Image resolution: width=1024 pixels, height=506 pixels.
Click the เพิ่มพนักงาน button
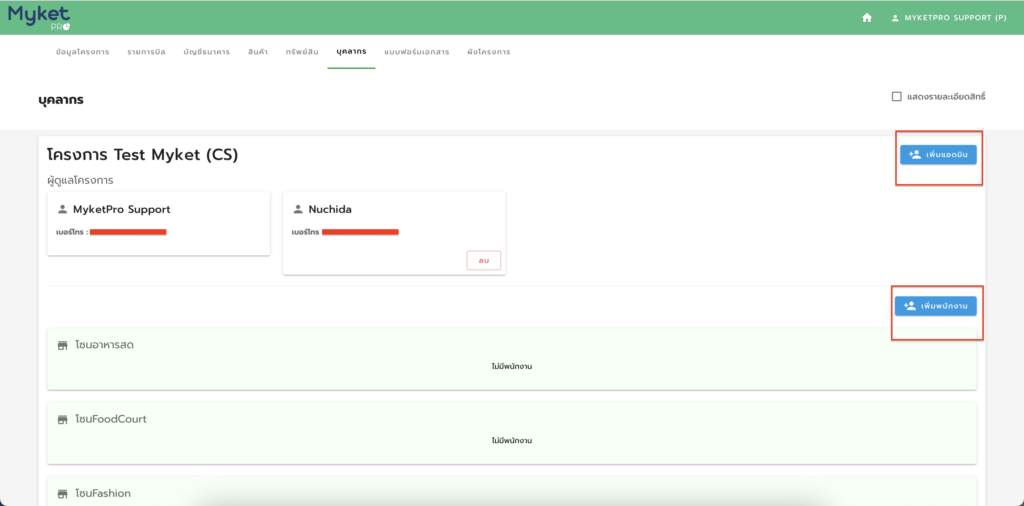[x=935, y=306]
